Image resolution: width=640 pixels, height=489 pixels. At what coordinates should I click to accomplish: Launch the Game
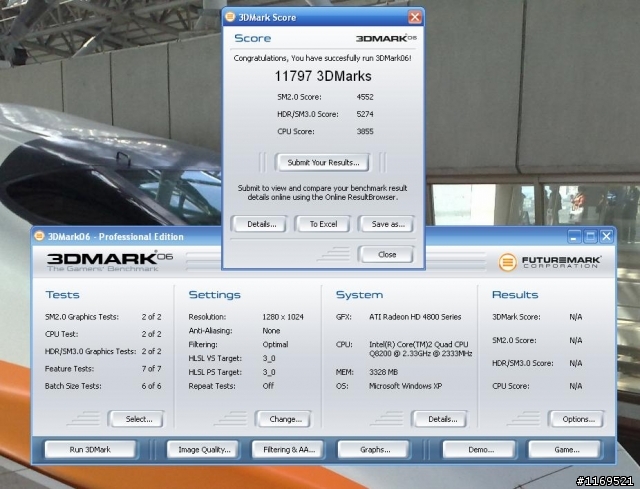[566, 449]
